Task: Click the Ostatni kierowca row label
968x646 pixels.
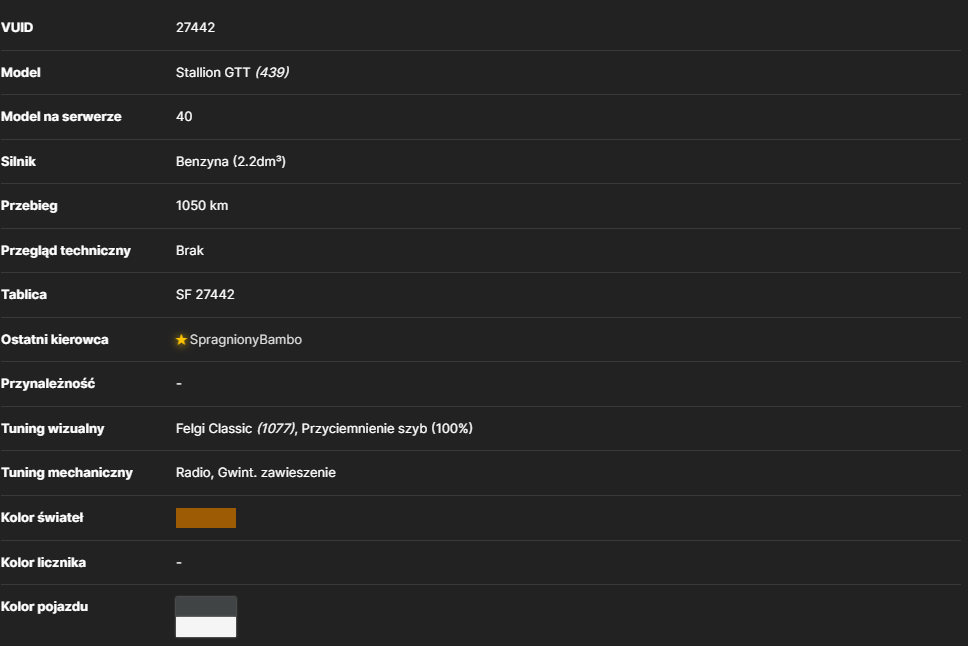Action: pos(54,340)
